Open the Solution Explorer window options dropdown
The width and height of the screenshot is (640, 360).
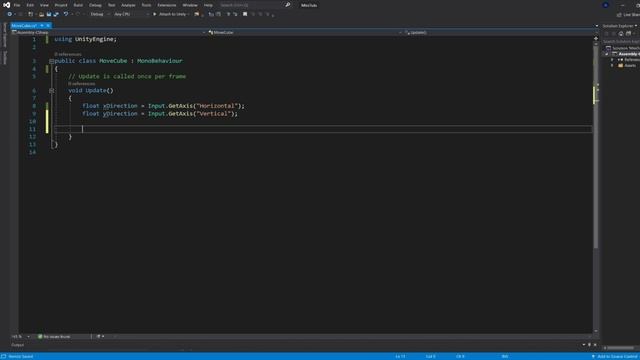point(636,26)
